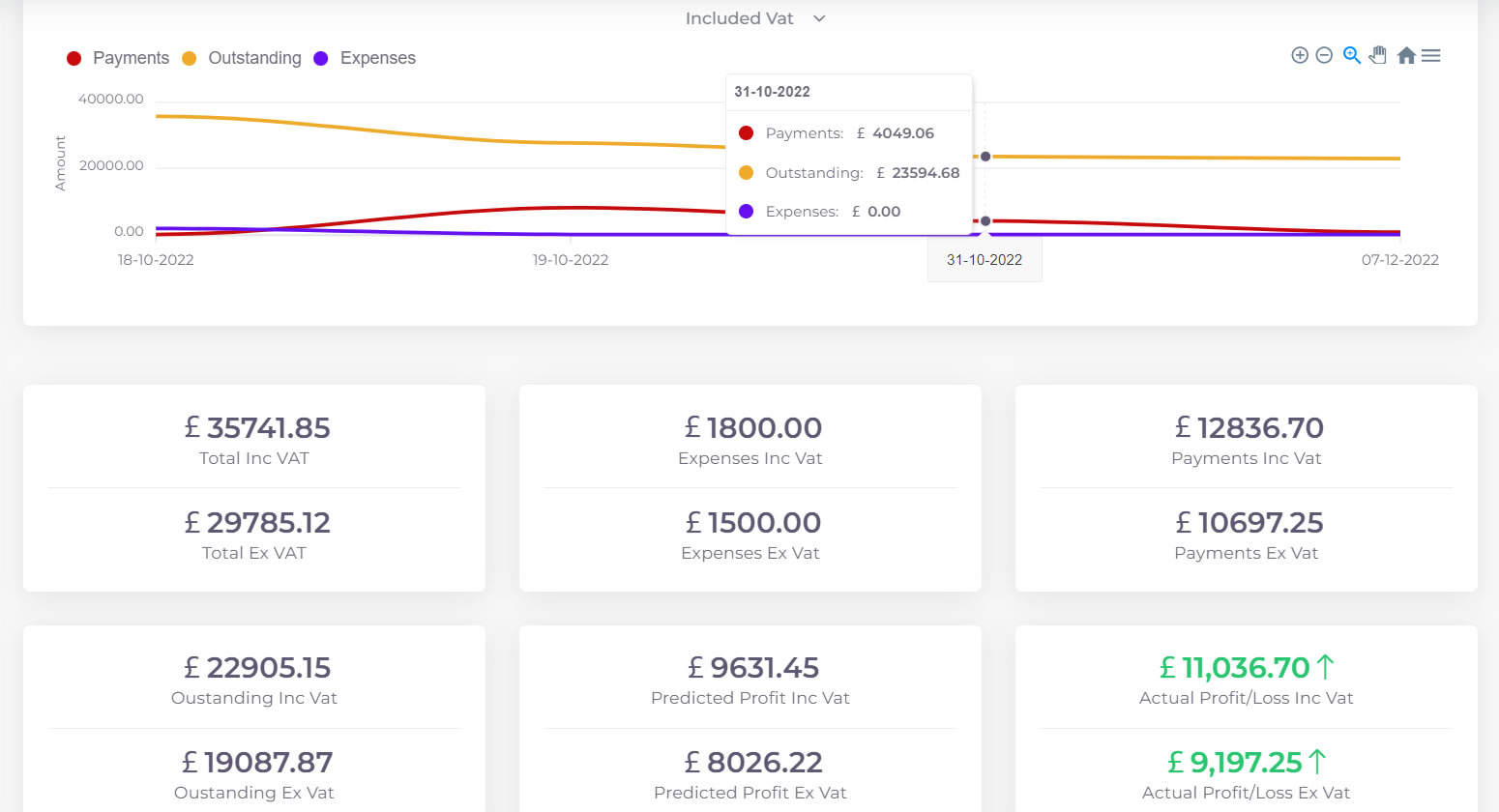The height and width of the screenshot is (812, 1499).
Task: Open the chart hamburger menu for export options
Action: pyautogui.click(x=1431, y=55)
